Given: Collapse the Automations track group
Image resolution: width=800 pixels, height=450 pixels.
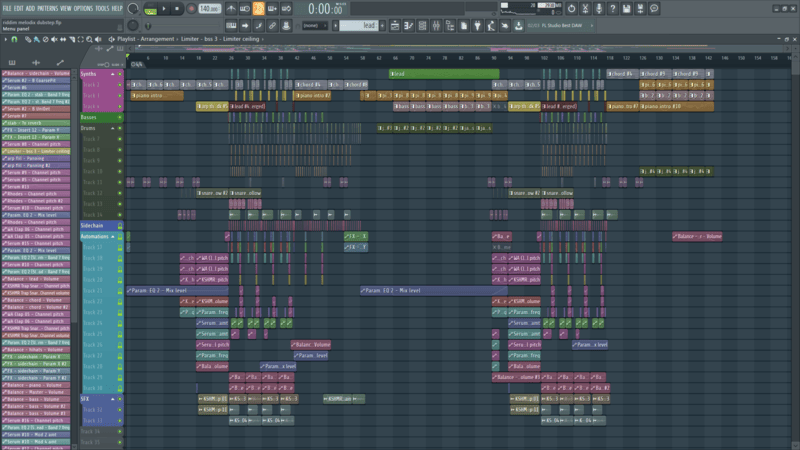Looking at the screenshot, I should [112, 237].
